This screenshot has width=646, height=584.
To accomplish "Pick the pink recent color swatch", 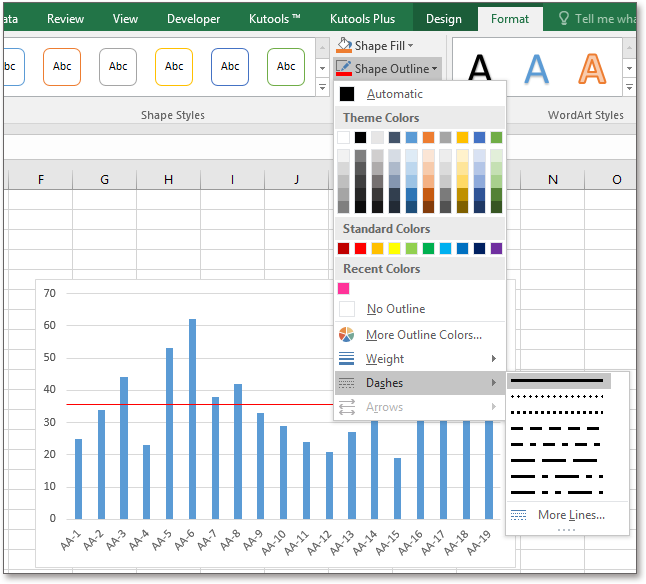I will click(344, 288).
